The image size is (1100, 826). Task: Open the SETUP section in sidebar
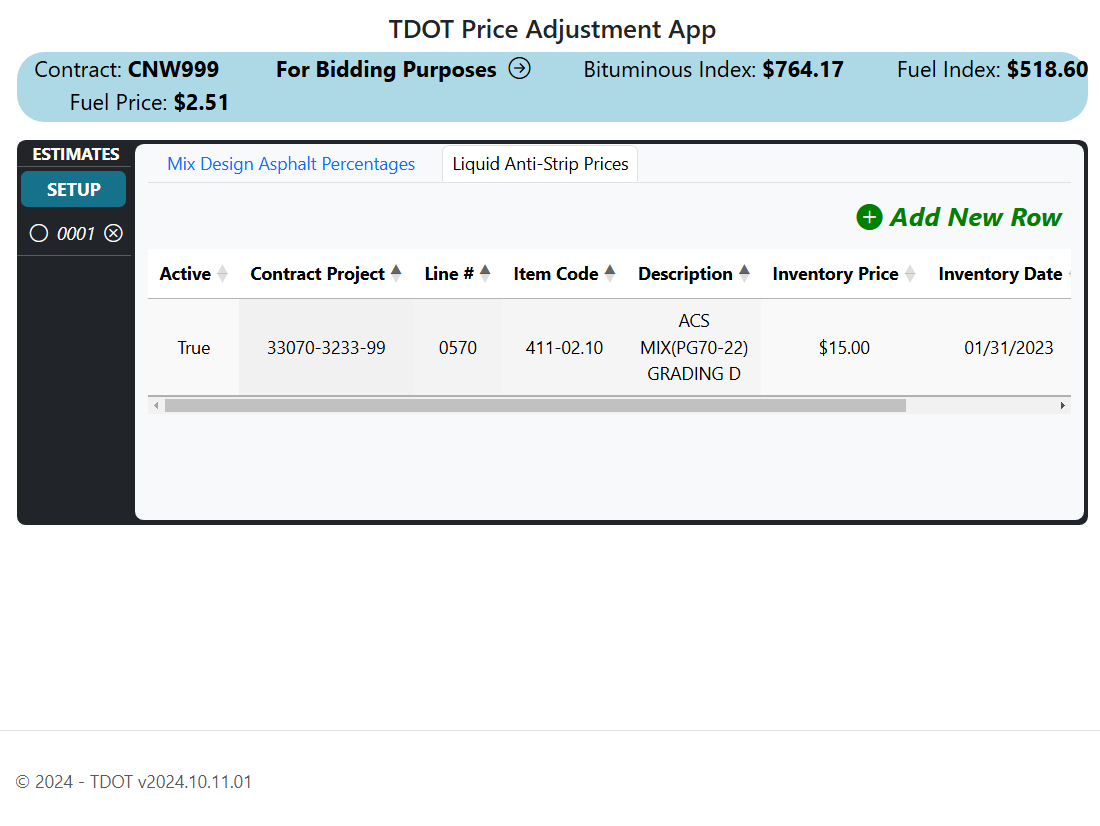(74, 189)
